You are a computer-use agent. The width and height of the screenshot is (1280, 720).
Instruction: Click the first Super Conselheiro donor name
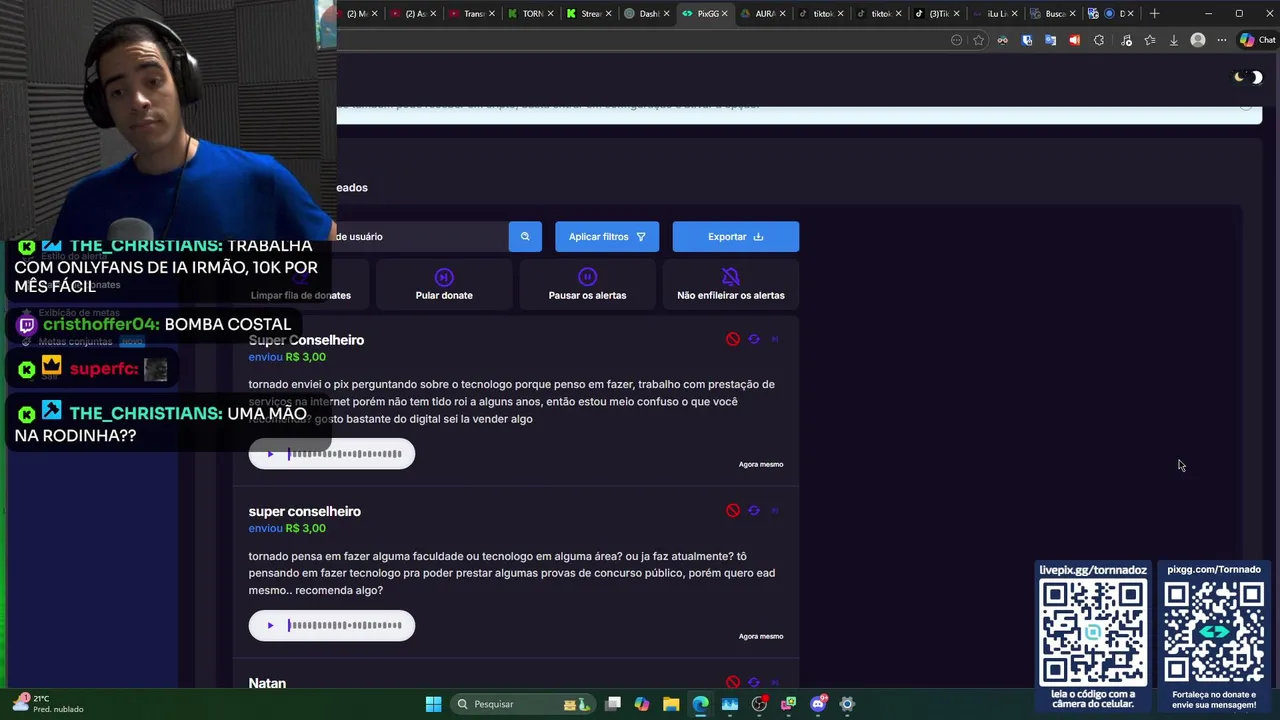point(306,340)
